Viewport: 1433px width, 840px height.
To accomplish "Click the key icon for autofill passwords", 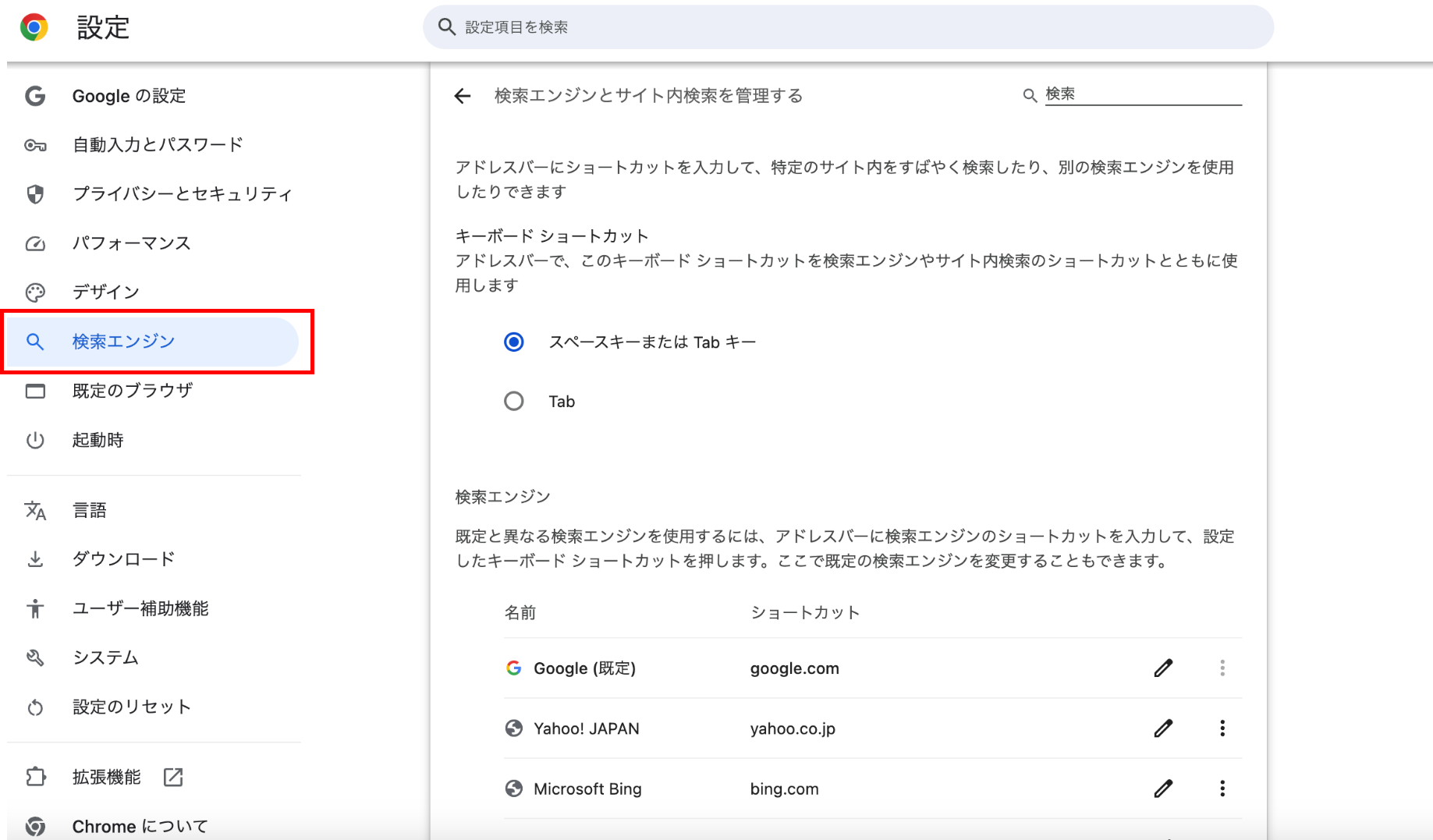I will click(x=35, y=145).
